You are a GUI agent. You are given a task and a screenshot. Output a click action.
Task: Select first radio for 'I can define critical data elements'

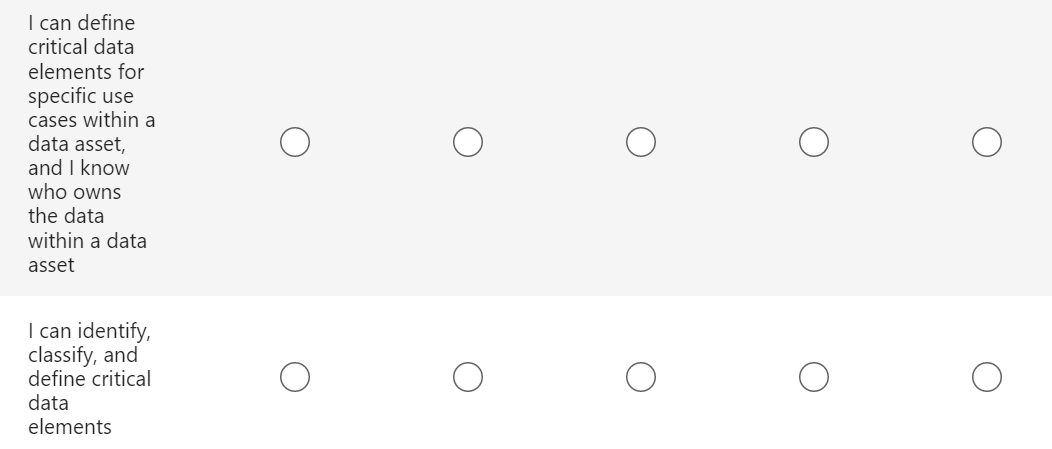(294, 143)
